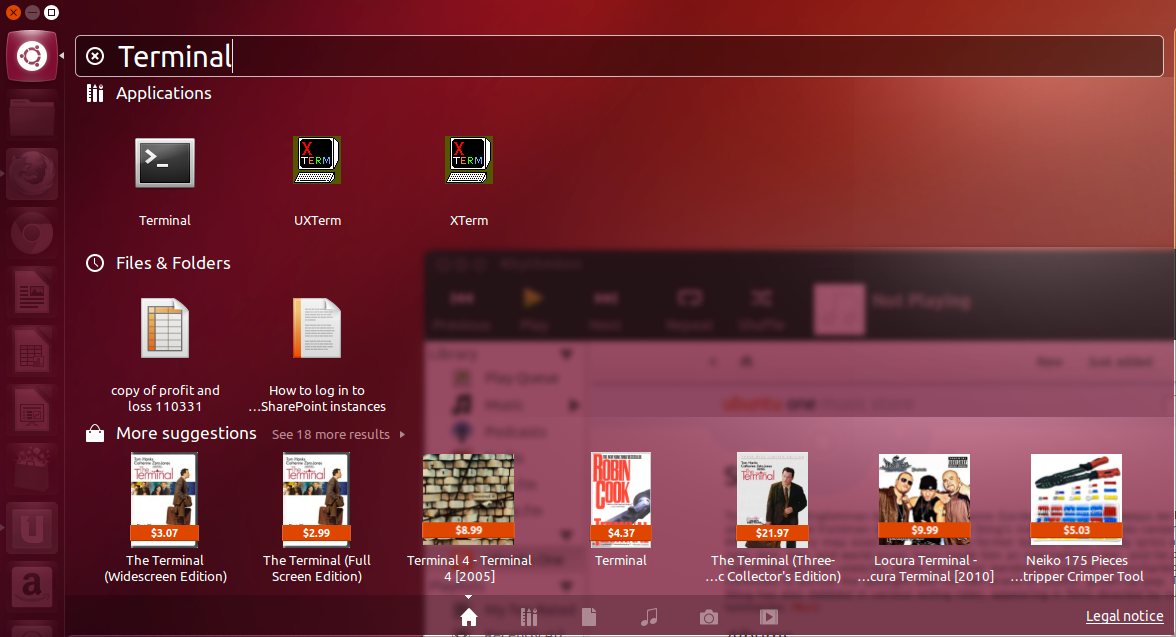This screenshot has width=1176, height=637.
Task: Open LibreOffice Impress from the launcher
Action: pos(32,410)
